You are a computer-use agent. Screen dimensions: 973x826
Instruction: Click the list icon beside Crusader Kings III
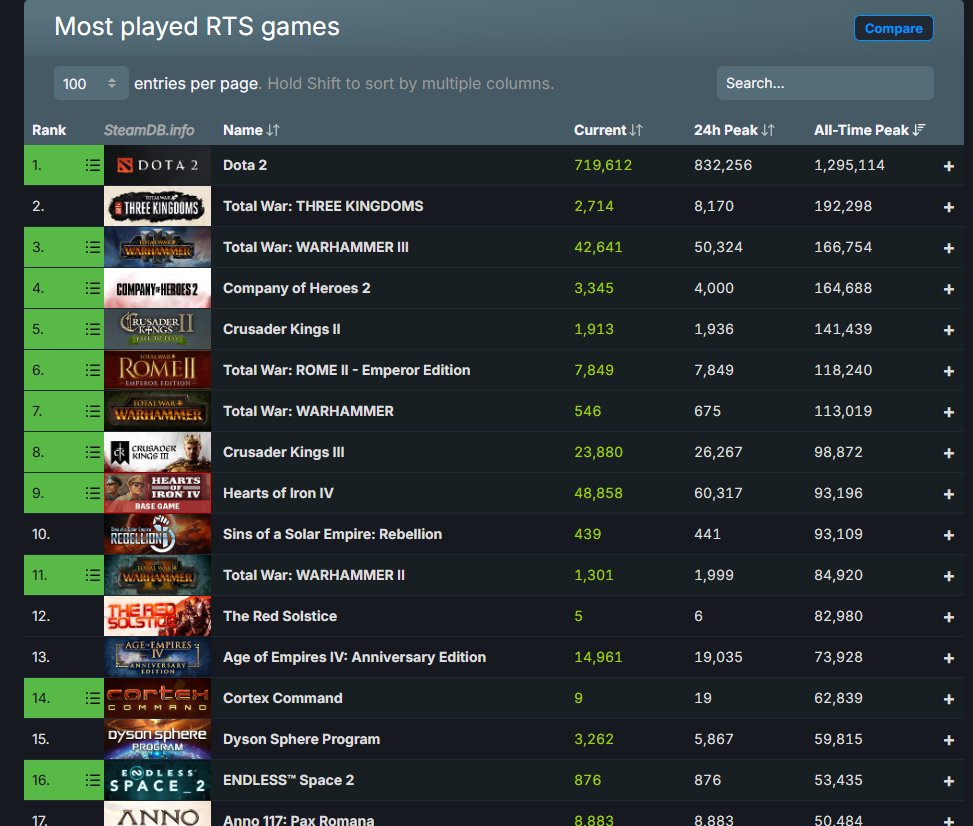[92, 452]
